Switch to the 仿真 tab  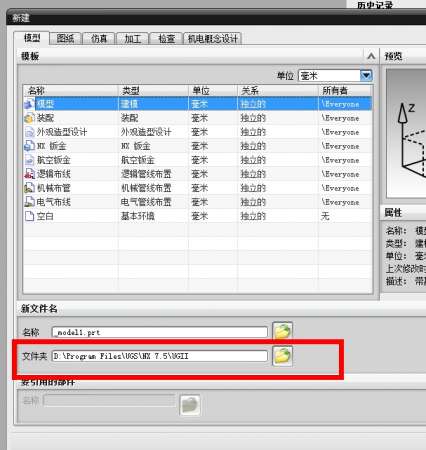coord(99,39)
